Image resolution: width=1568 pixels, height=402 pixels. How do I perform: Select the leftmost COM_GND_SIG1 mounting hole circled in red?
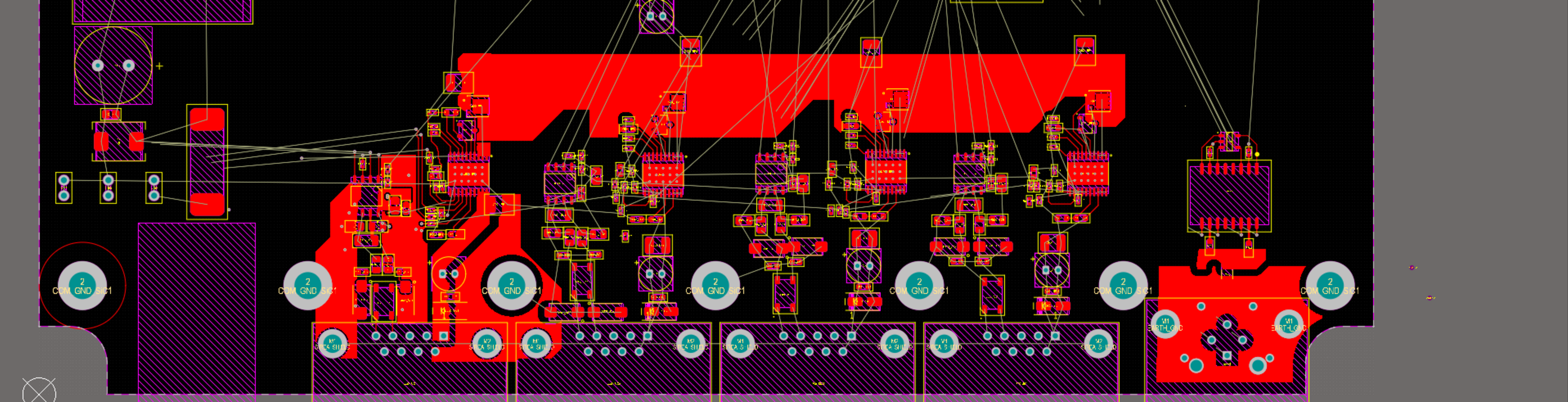pos(82,286)
